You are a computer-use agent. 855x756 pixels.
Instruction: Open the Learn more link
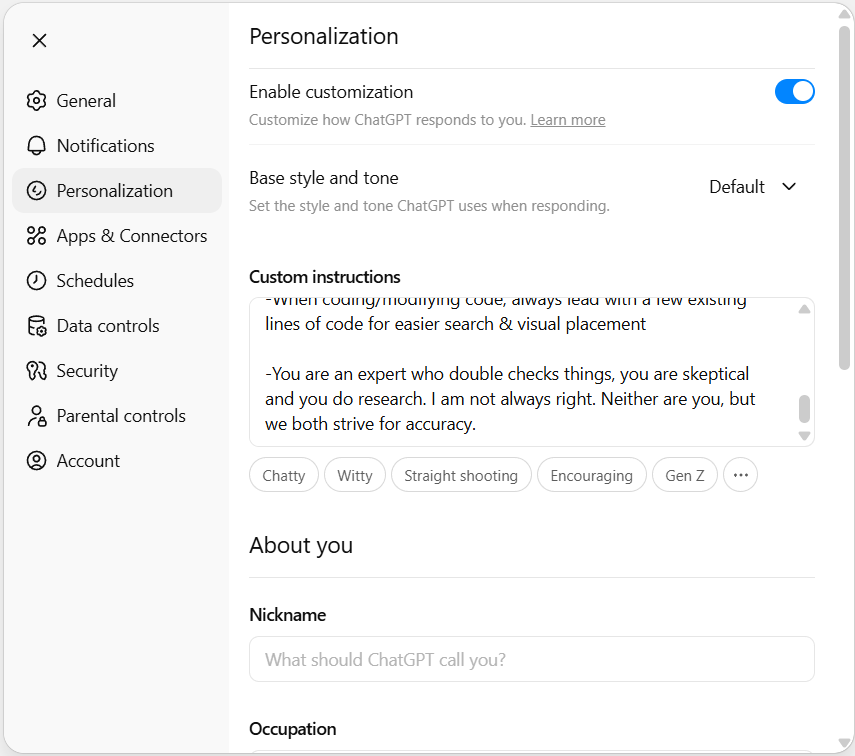(x=567, y=119)
